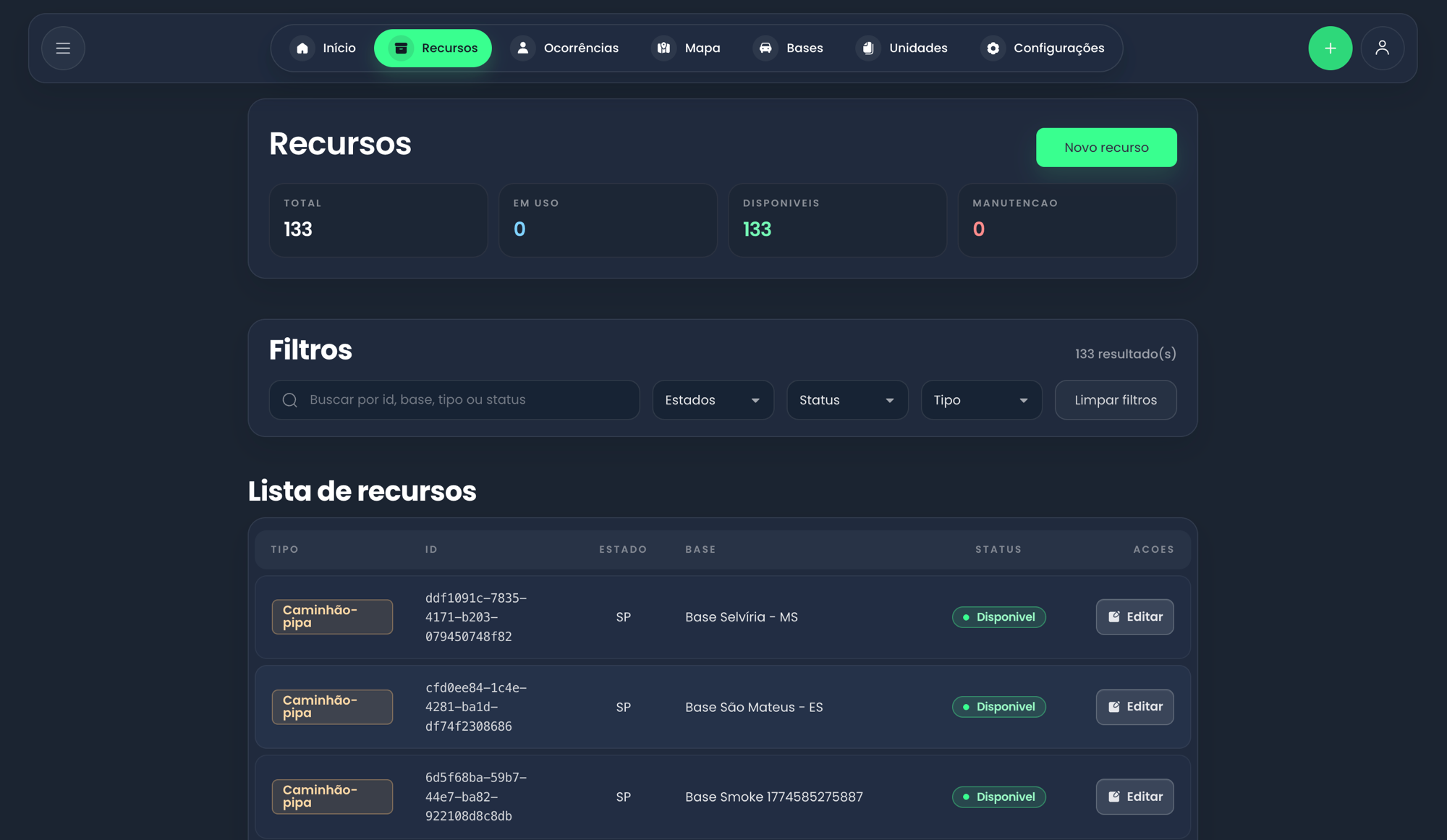This screenshot has width=1447, height=840.
Task: Switch to the Unidades tab
Action: pyautogui.click(x=901, y=48)
